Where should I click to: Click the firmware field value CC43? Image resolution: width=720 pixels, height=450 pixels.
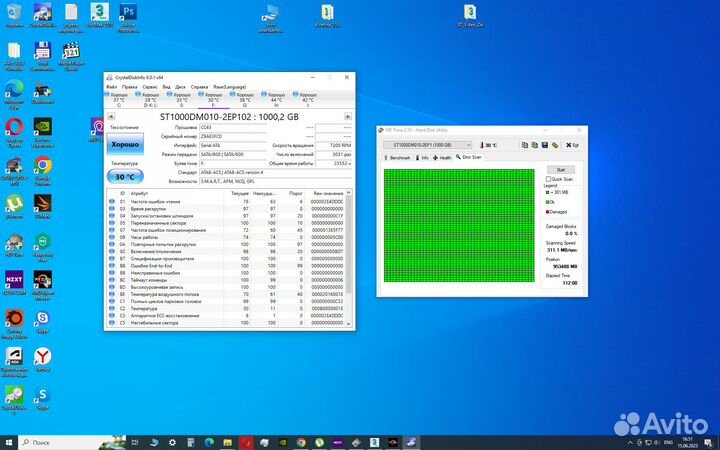233,127
